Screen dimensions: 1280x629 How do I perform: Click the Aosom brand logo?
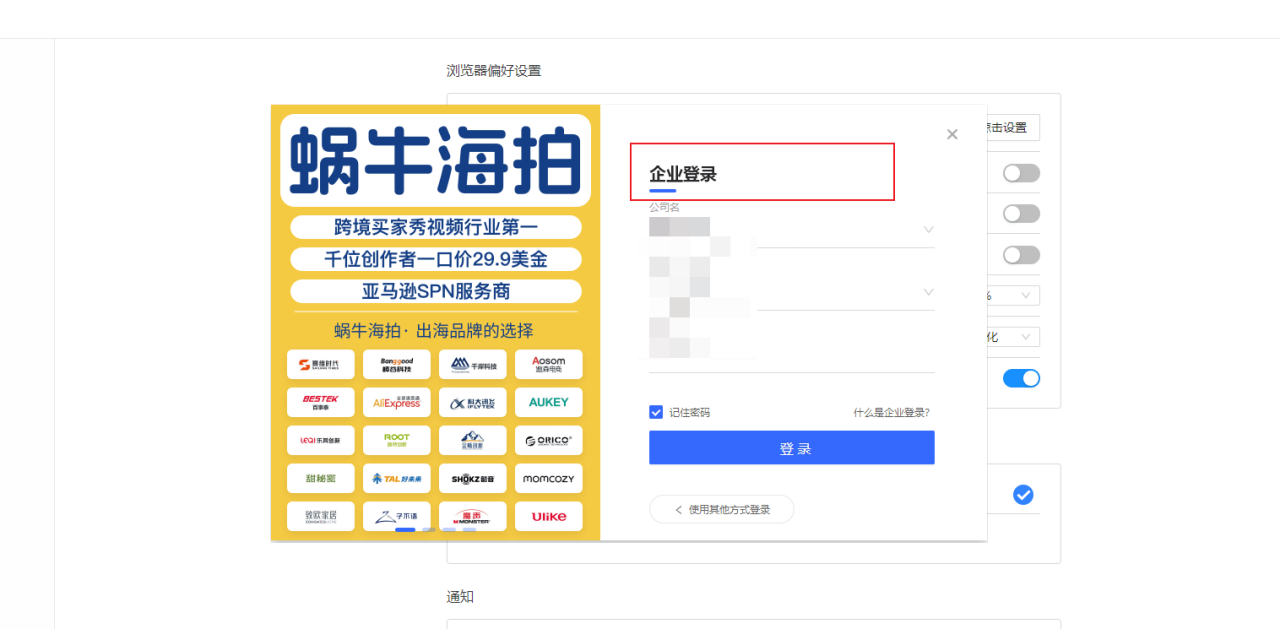[549, 364]
